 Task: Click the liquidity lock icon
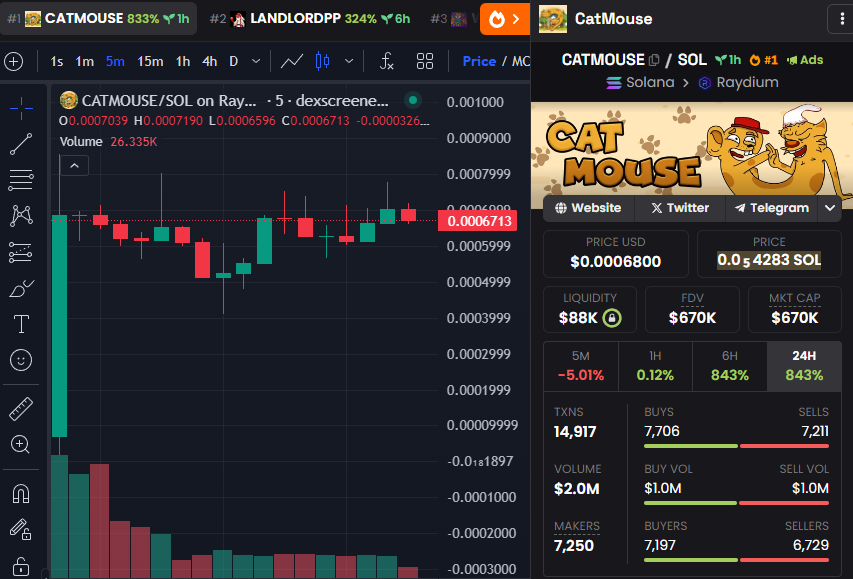(x=611, y=318)
